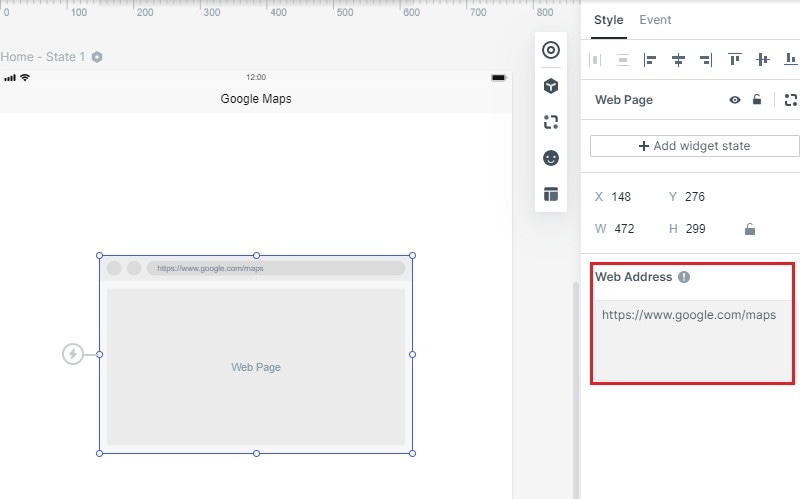800x499 pixels.
Task: Click the signal bars in phone status bar
Action: click(x=10, y=78)
